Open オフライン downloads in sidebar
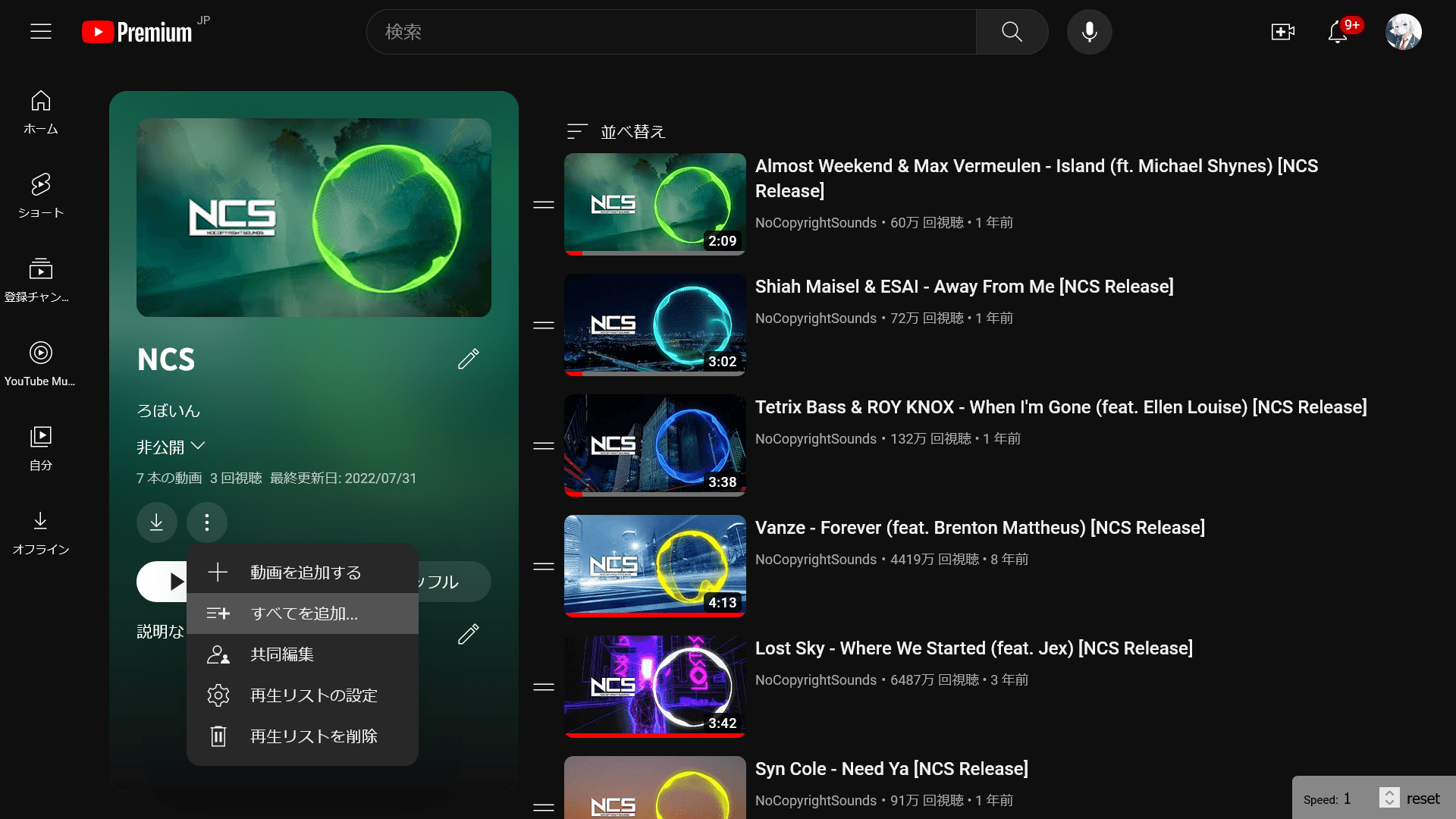Viewport: 1456px width, 819px height. tap(41, 532)
